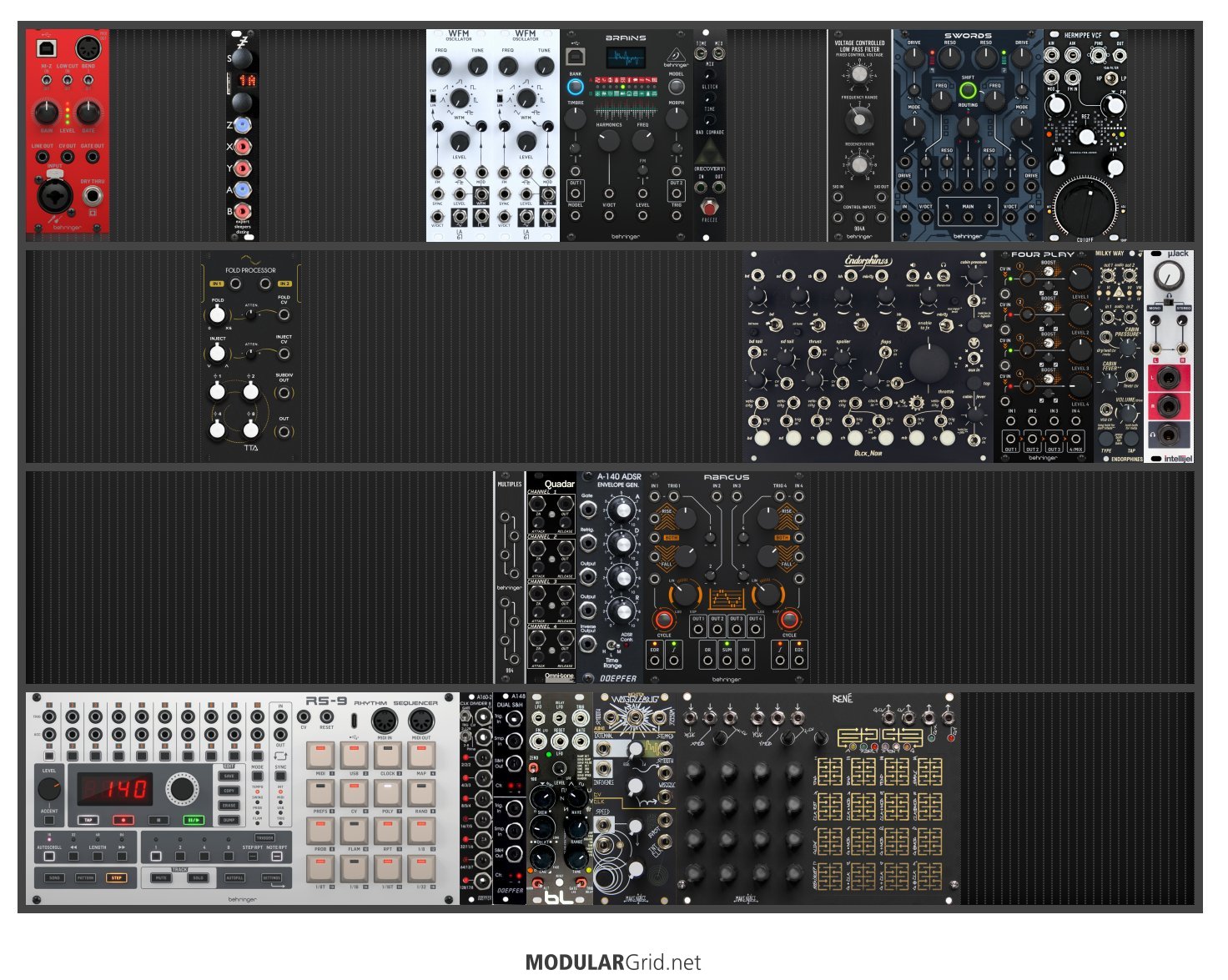Click the volume knob on the µJack module

(1170, 274)
